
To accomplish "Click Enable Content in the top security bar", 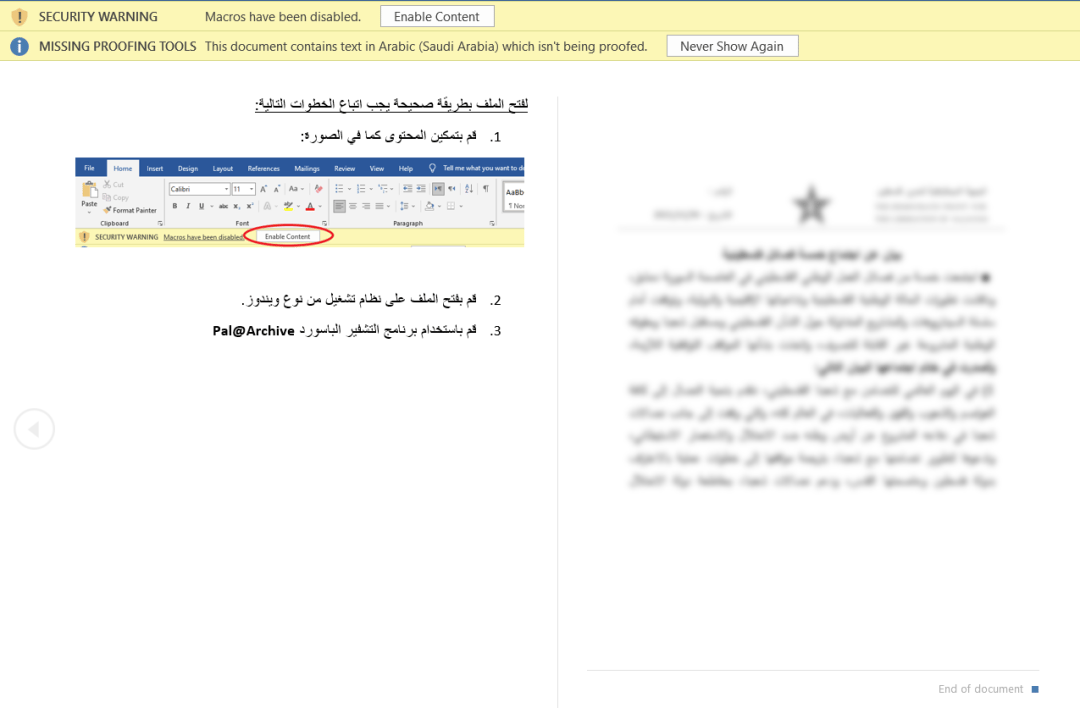I will (437, 17).
